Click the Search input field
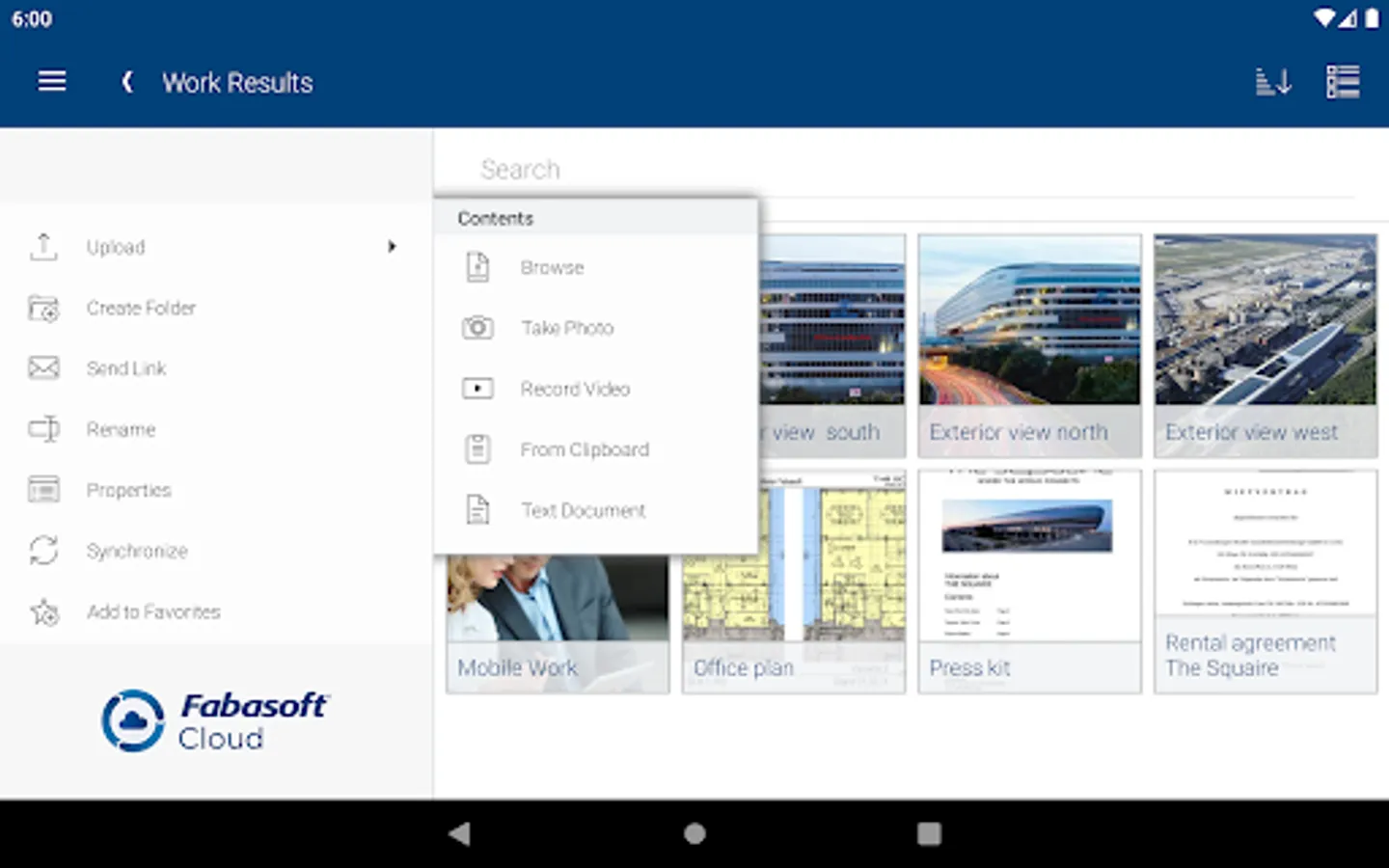 point(916,170)
